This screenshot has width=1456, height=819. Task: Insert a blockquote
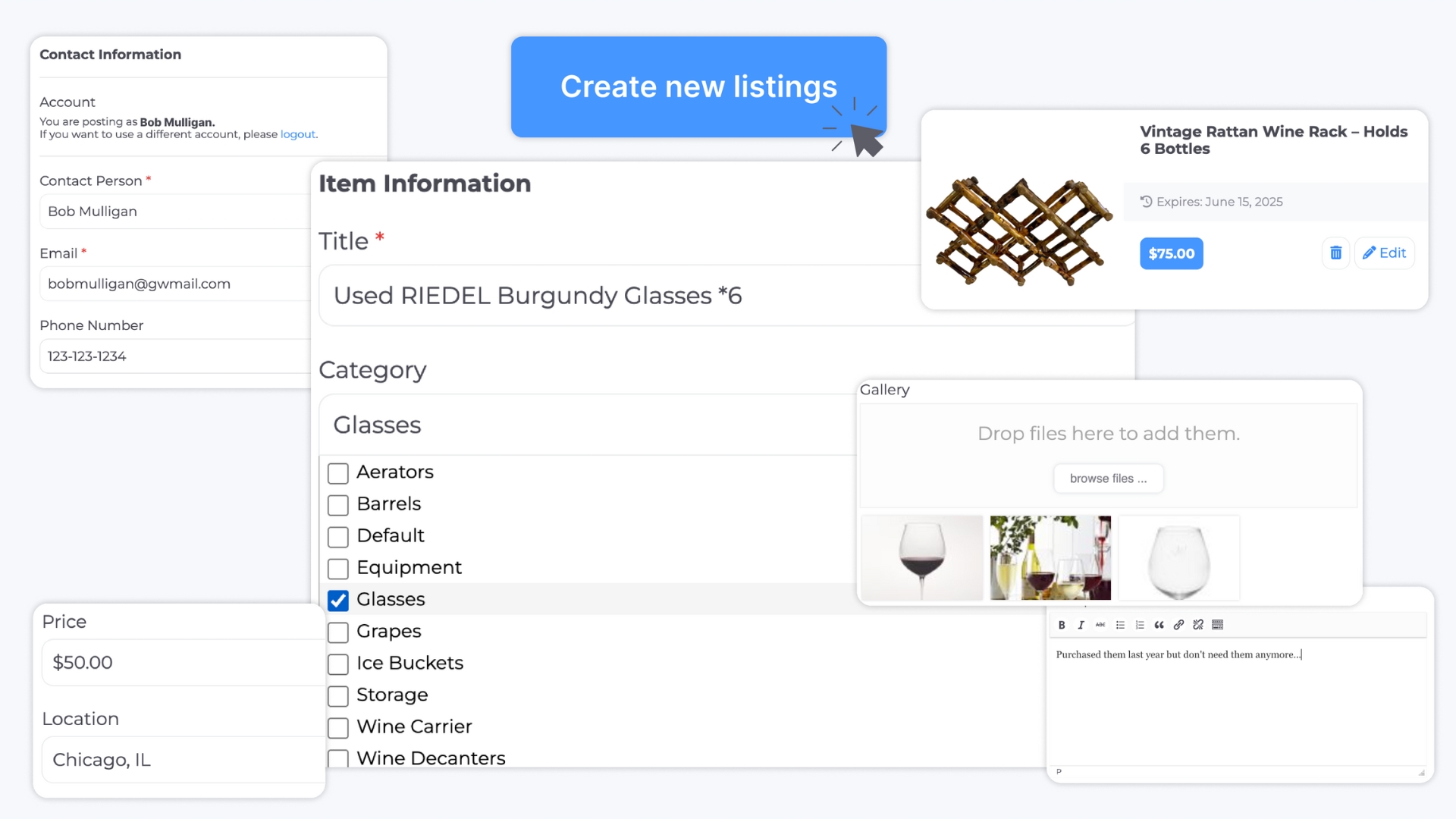pyautogui.click(x=1159, y=625)
